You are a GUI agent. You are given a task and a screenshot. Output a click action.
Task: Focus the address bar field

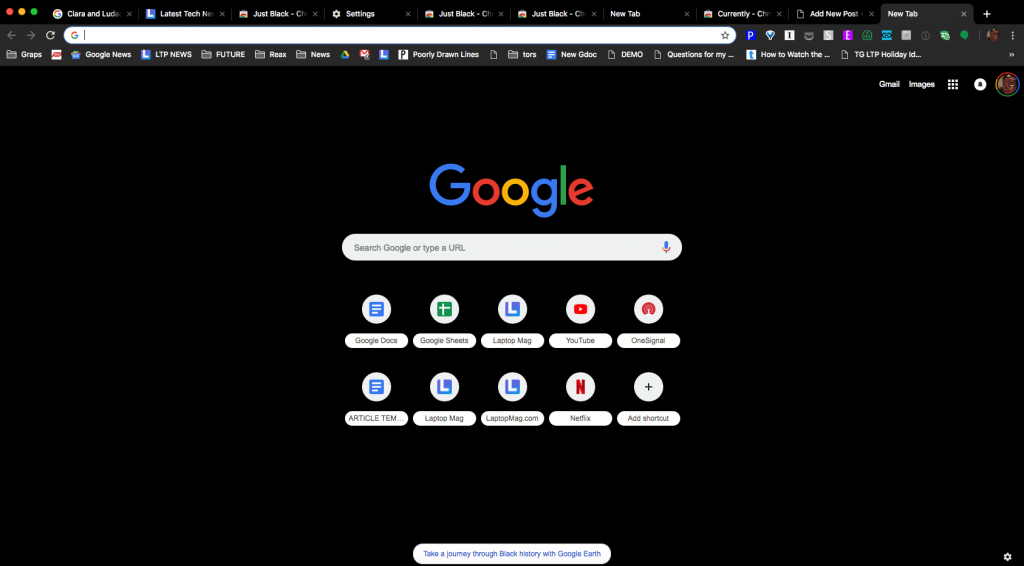(x=400, y=35)
